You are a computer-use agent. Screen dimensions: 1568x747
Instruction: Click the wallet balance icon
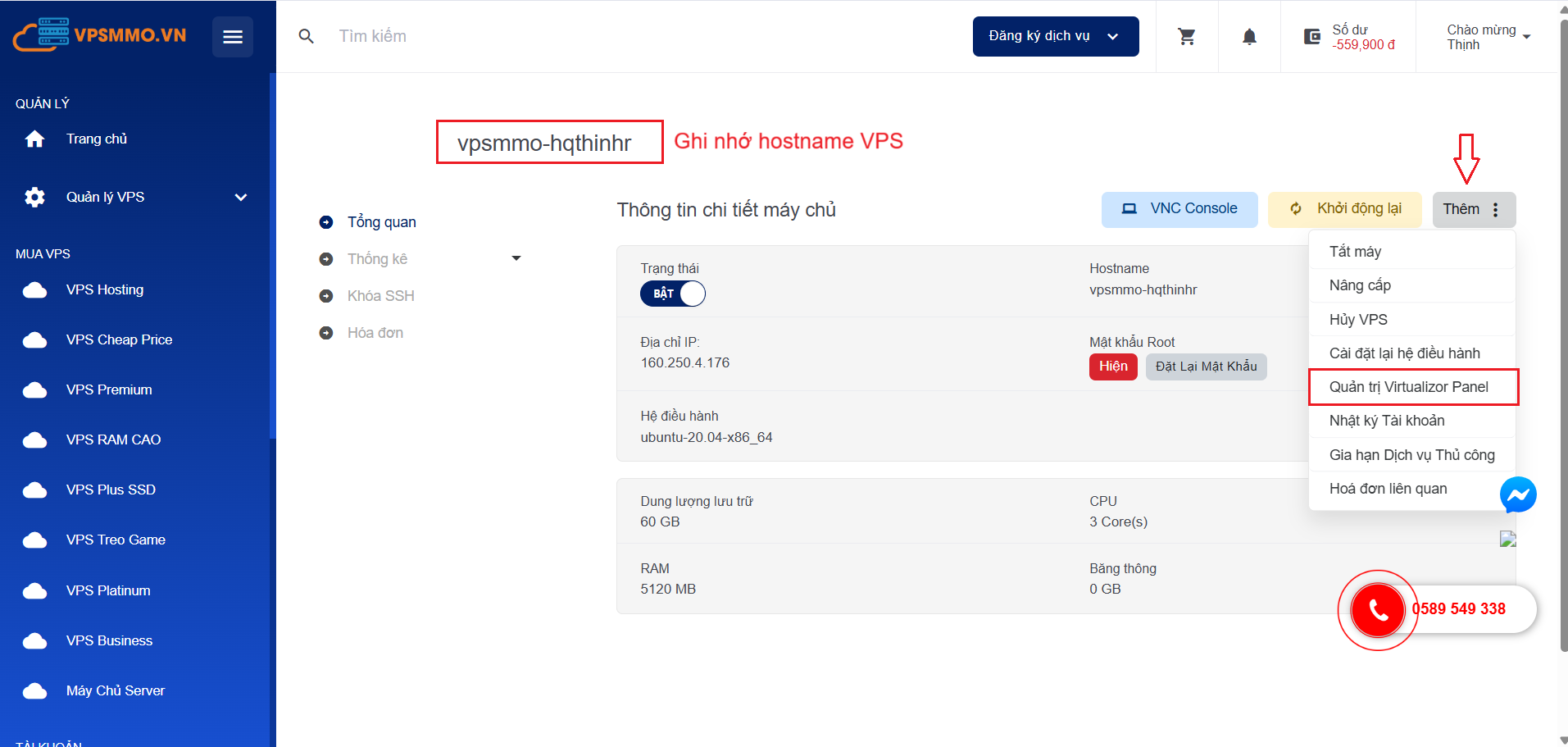1312,36
